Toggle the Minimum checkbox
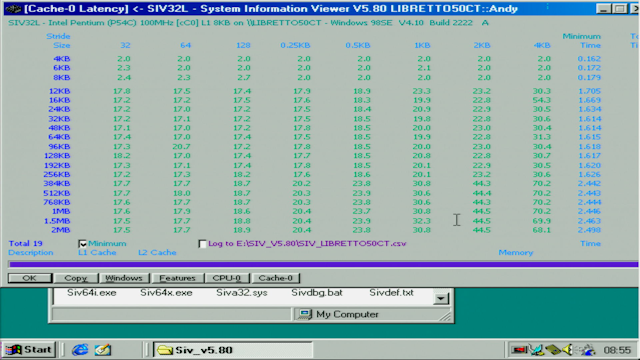Image resolution: width=640 pixels, height=360 pixels. [82, 244]
